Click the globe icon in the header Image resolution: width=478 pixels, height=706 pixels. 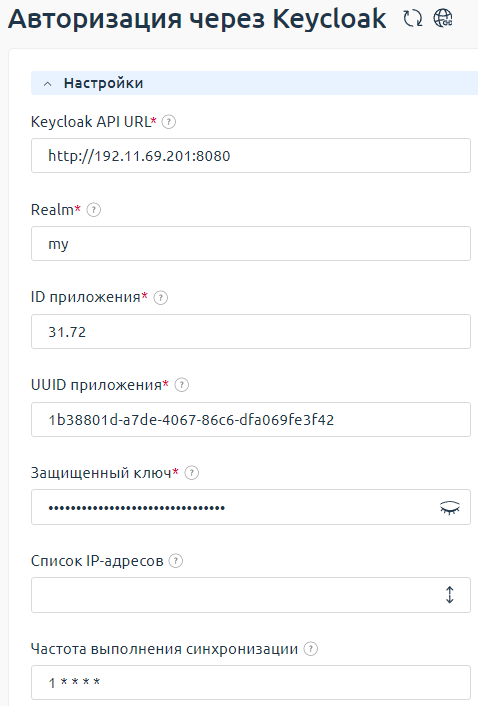coord(443,18)
